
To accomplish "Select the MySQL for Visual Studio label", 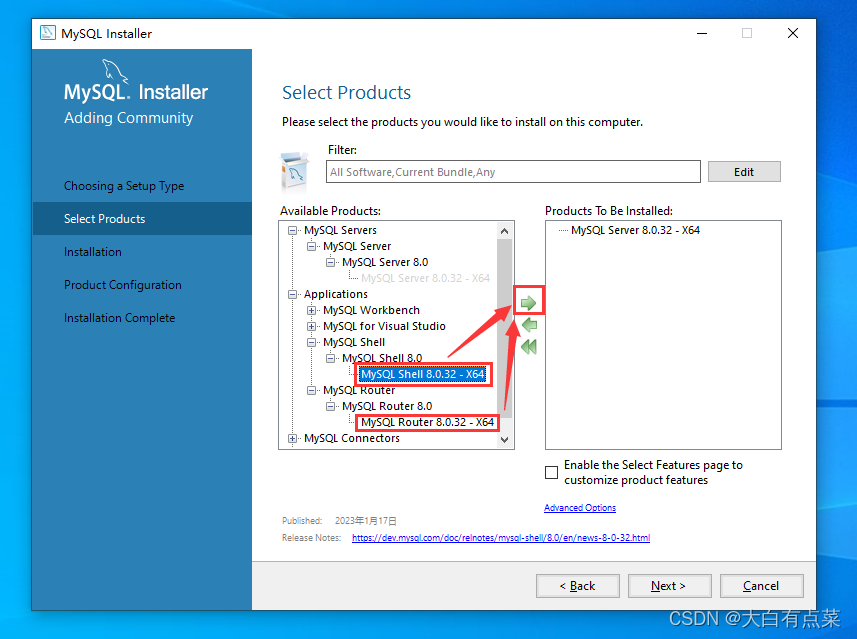I will click(x=384, y=326).
